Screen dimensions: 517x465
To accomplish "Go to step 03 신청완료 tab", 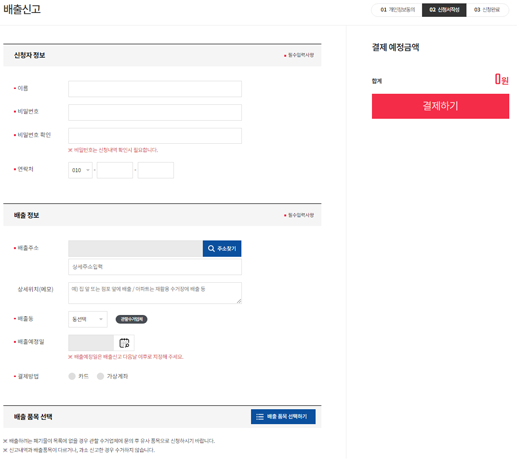I will (487, 10).
